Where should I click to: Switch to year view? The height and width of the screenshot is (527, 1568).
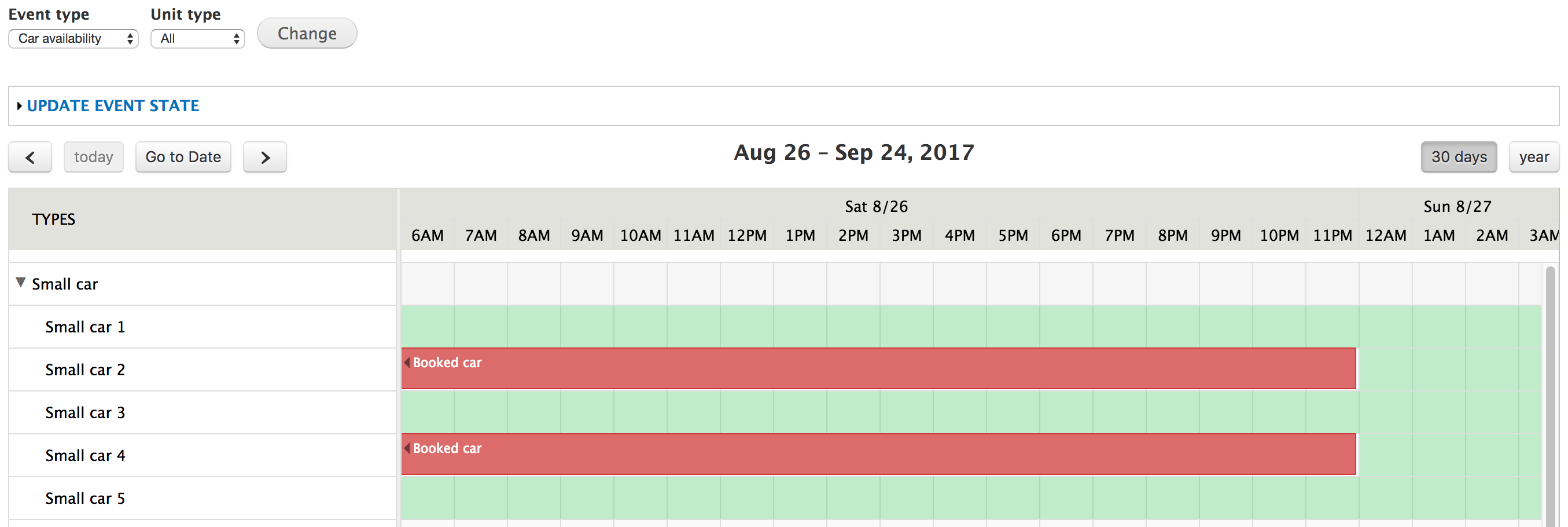point(1533,157)
